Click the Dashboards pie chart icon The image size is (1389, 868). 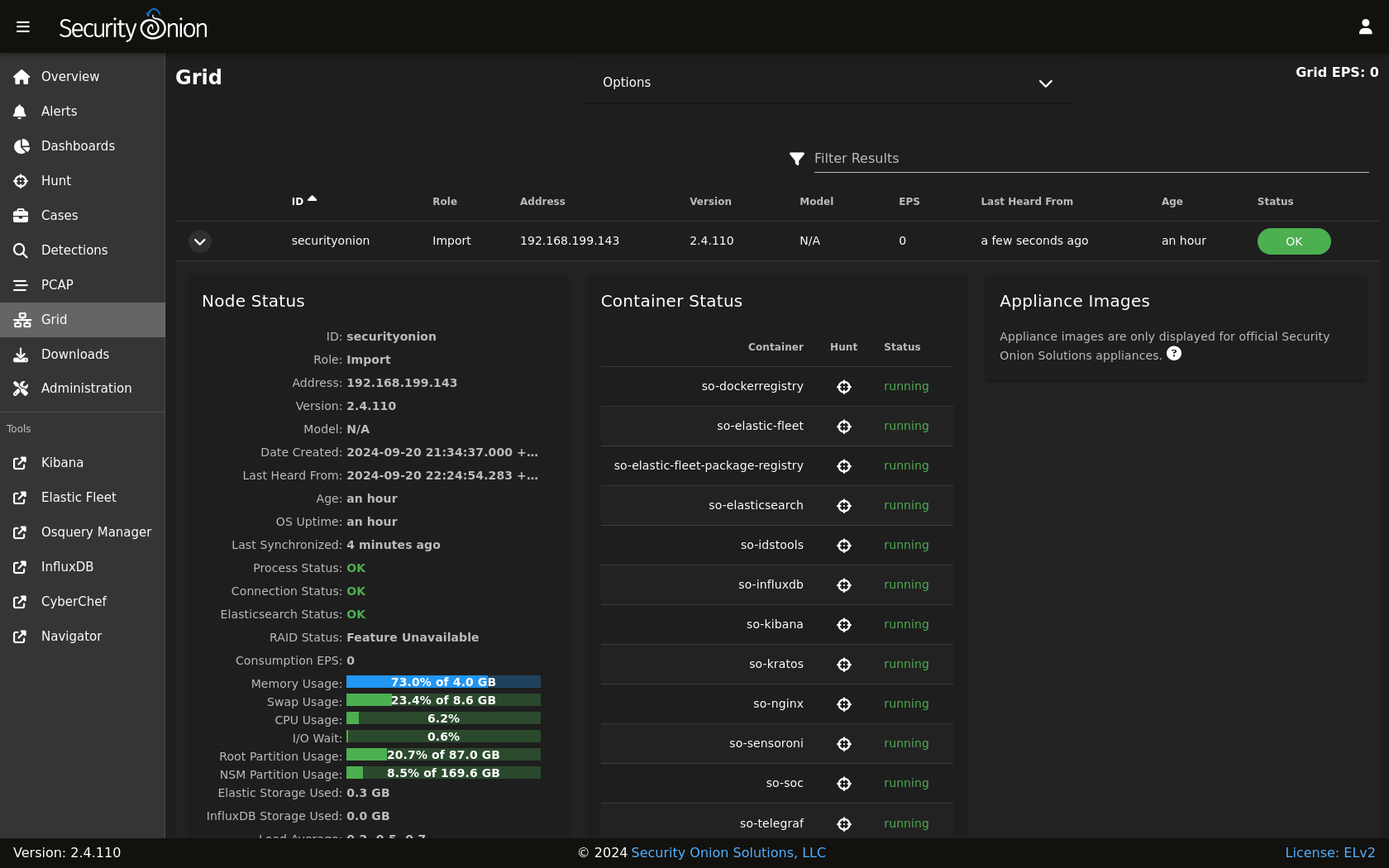[x=21, y=146]
